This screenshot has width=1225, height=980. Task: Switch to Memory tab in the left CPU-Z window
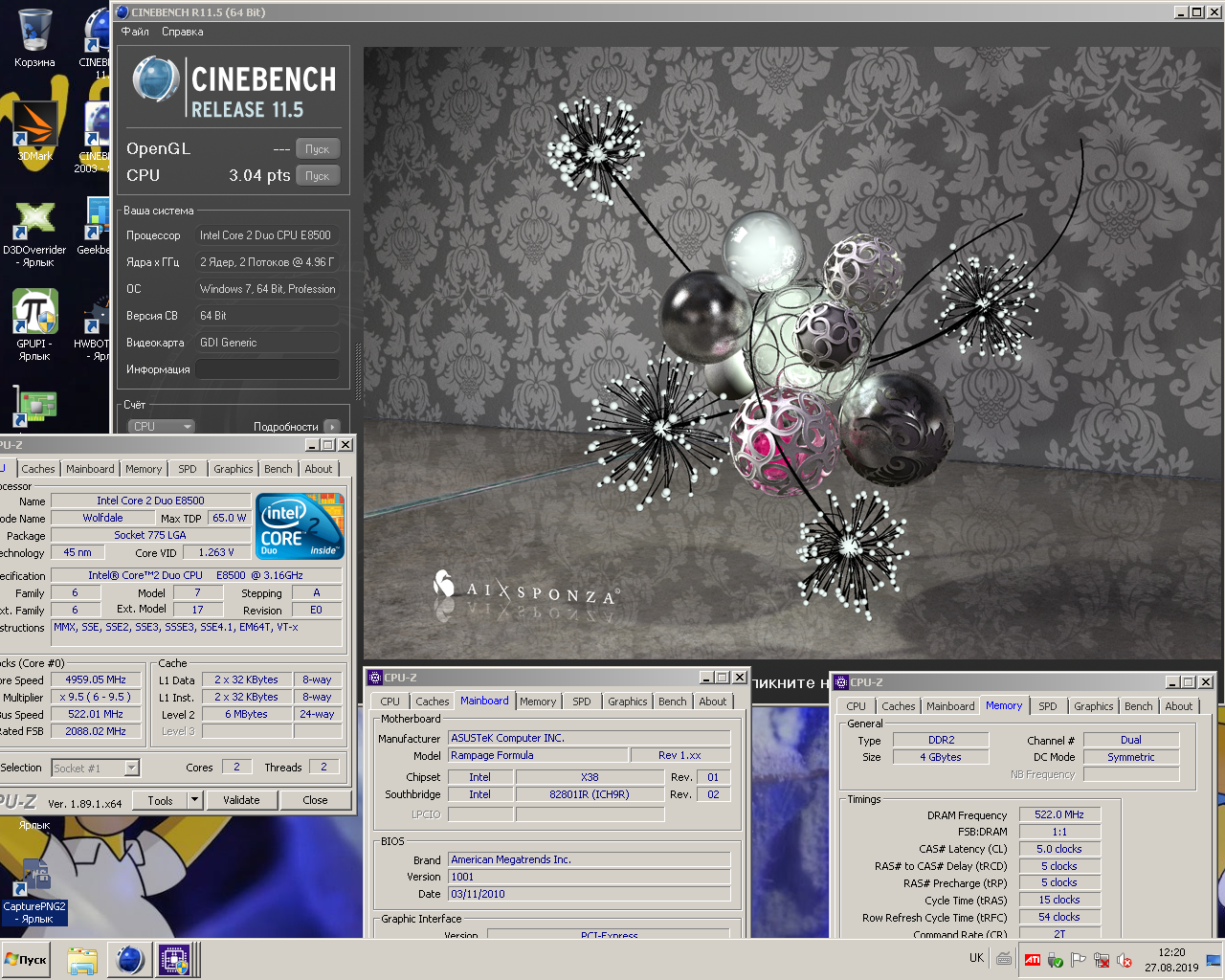point(144,469)
